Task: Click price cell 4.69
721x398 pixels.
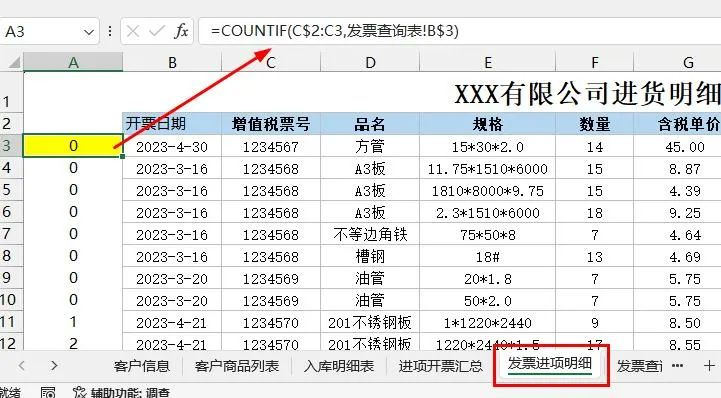Action: (678, 256)
